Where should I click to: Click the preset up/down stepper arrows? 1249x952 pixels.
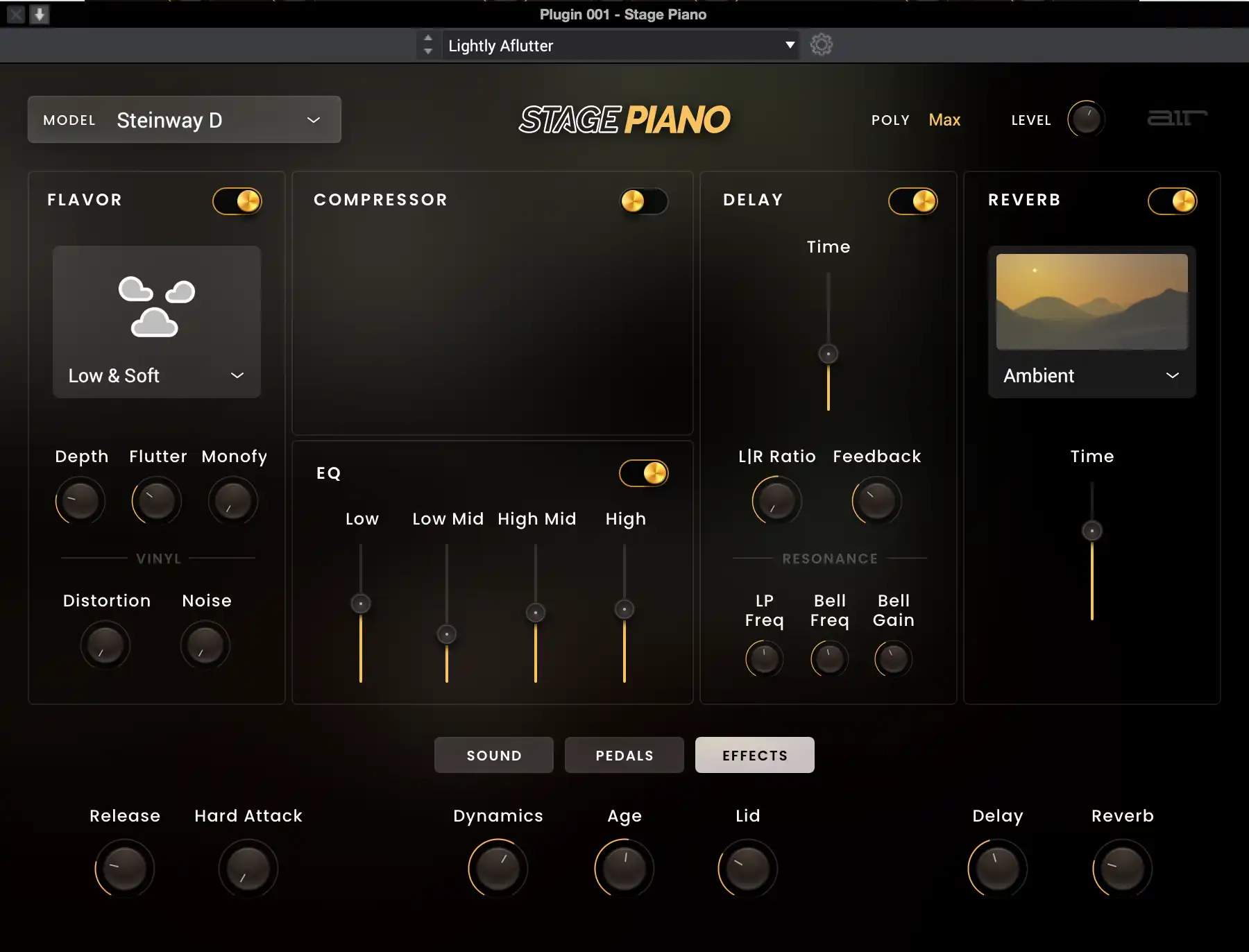click(428, 44)
